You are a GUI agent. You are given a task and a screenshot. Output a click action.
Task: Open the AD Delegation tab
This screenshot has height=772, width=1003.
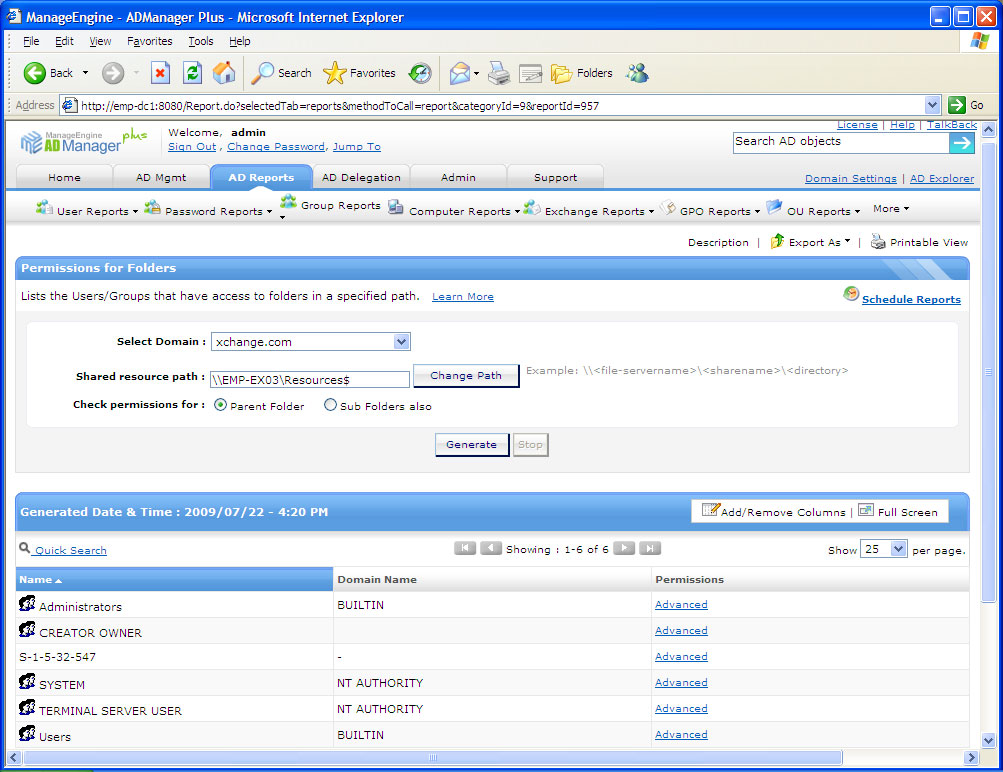(x=361, y=177)
